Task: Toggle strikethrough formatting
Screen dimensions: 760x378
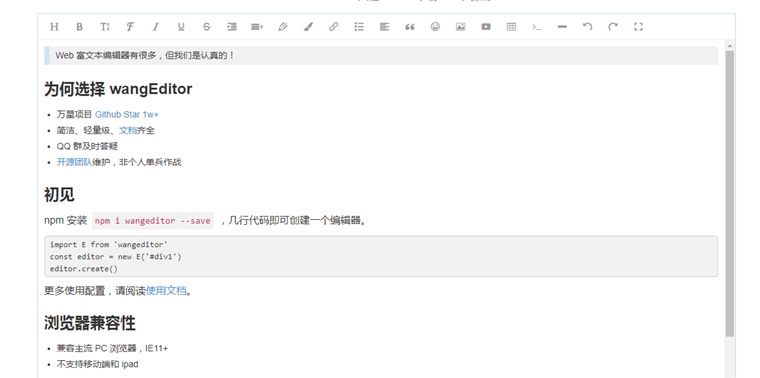Action: click(206, 27)
